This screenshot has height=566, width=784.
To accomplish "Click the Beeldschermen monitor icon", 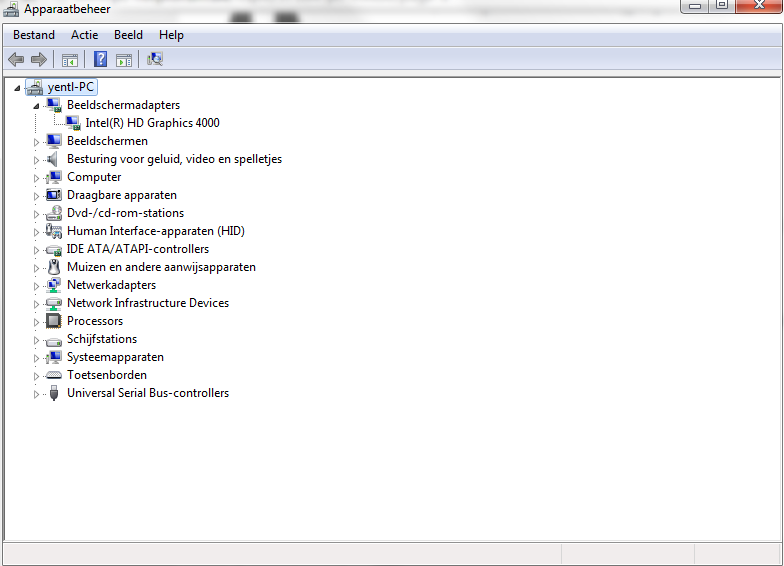I will (x=54, y=141).
